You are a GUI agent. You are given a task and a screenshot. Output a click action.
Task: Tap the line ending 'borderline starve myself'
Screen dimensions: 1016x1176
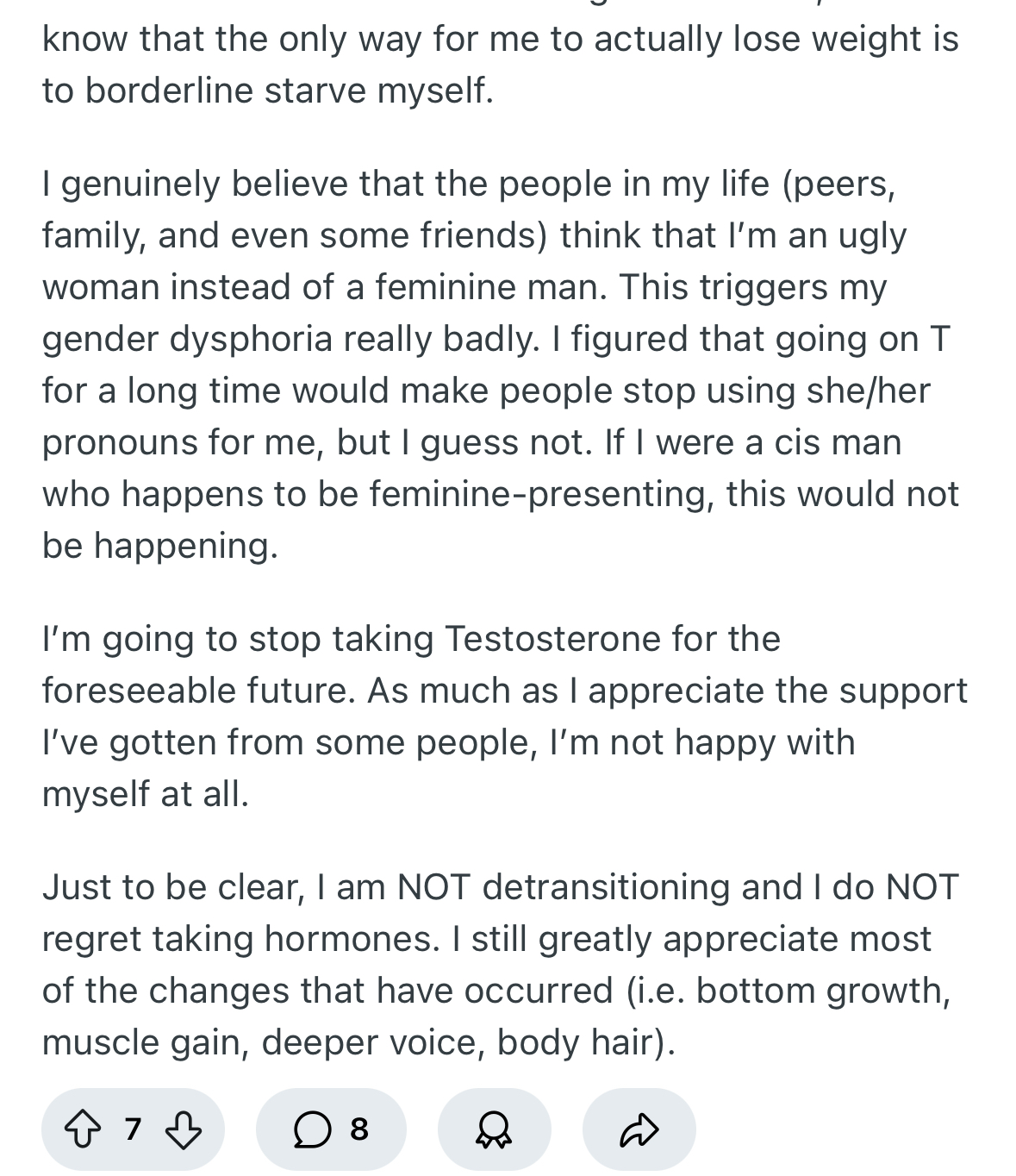pos(268,91)
